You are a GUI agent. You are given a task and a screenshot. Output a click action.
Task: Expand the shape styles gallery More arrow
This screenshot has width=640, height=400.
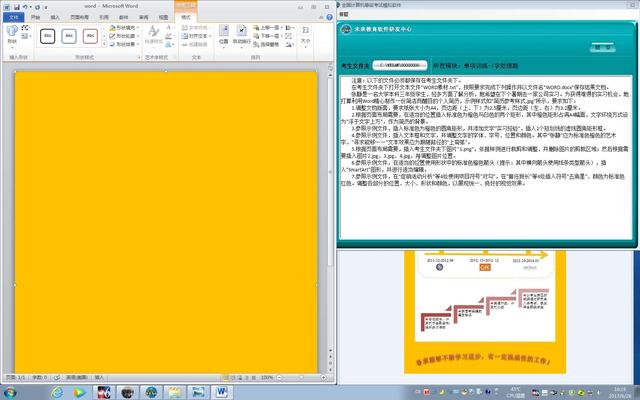(x=104, y=44)
